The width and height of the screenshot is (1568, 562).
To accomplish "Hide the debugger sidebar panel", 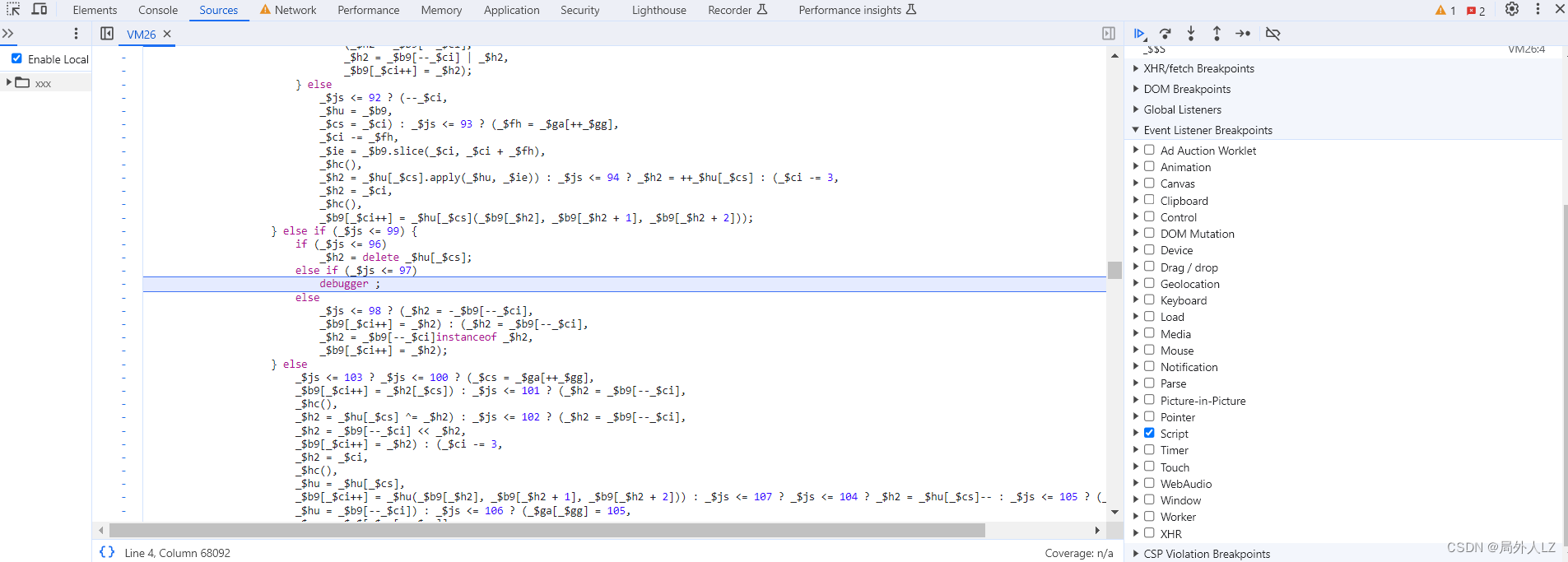I will pyautogui.click(x=1109, y=34).
